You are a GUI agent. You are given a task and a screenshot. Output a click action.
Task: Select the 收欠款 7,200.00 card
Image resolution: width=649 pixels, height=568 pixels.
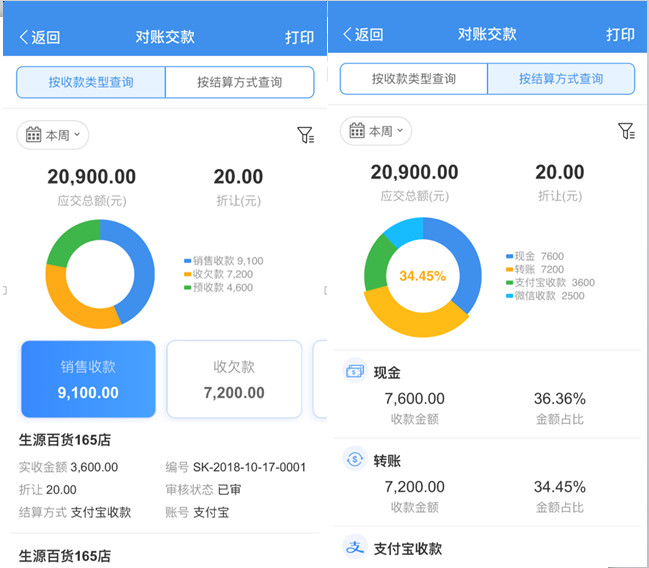click(234, 379)
